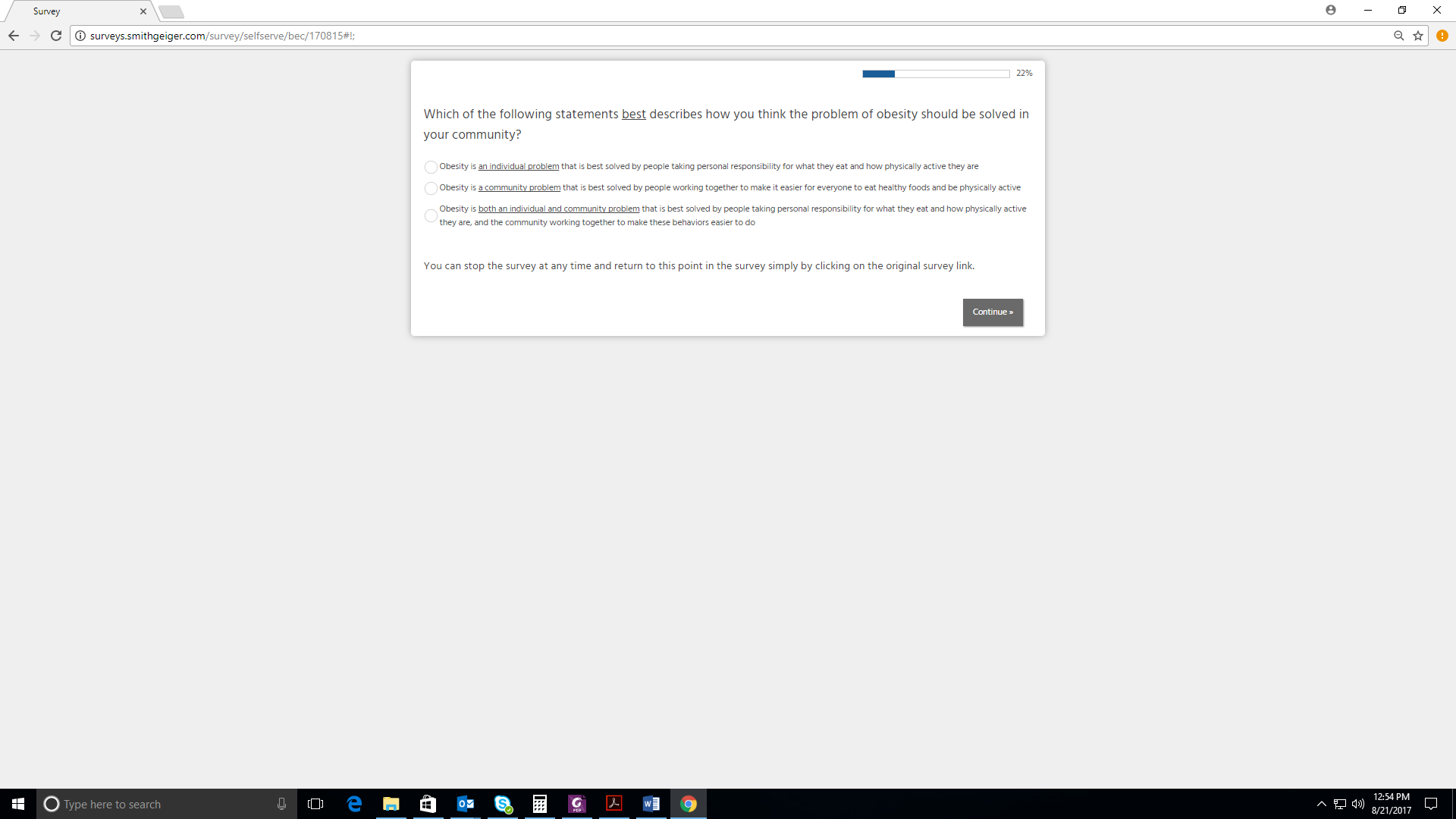1456x819 pixels.
Task: Select 'a community problem' radio option
Action: (431, 188)
